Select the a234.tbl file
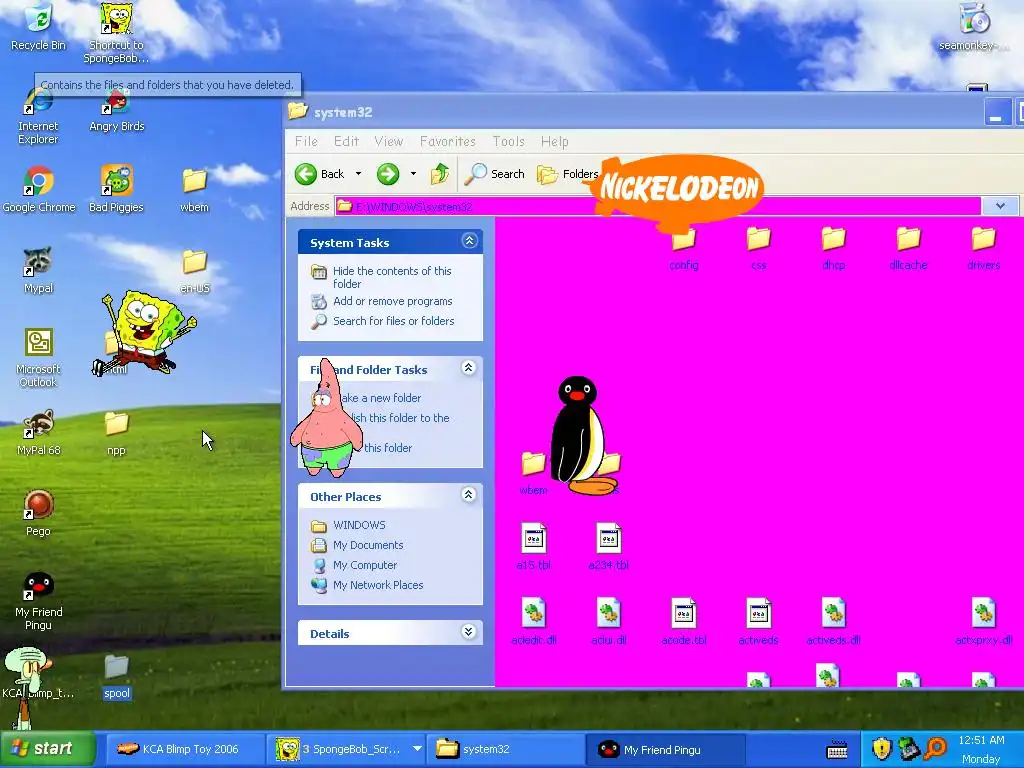The width and height of the screenshot is (1024, 768). [x=609, y=547]
